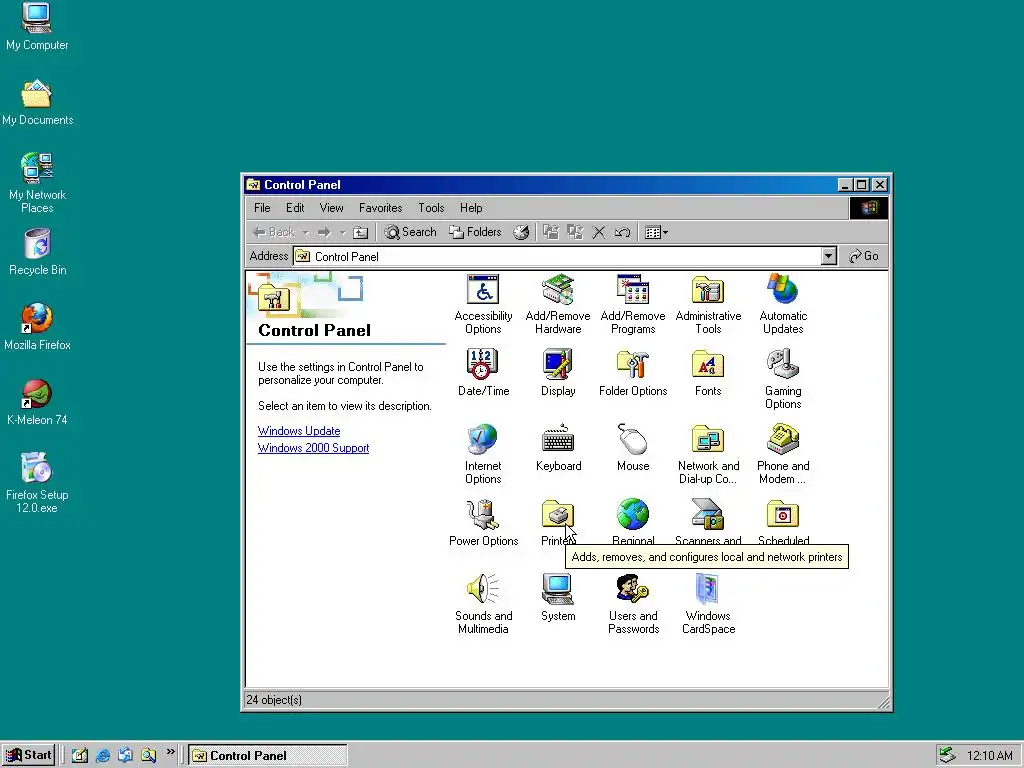Click the system tray network icon
This screenshot has height=768, width=1024.
(x=947, y=755)
